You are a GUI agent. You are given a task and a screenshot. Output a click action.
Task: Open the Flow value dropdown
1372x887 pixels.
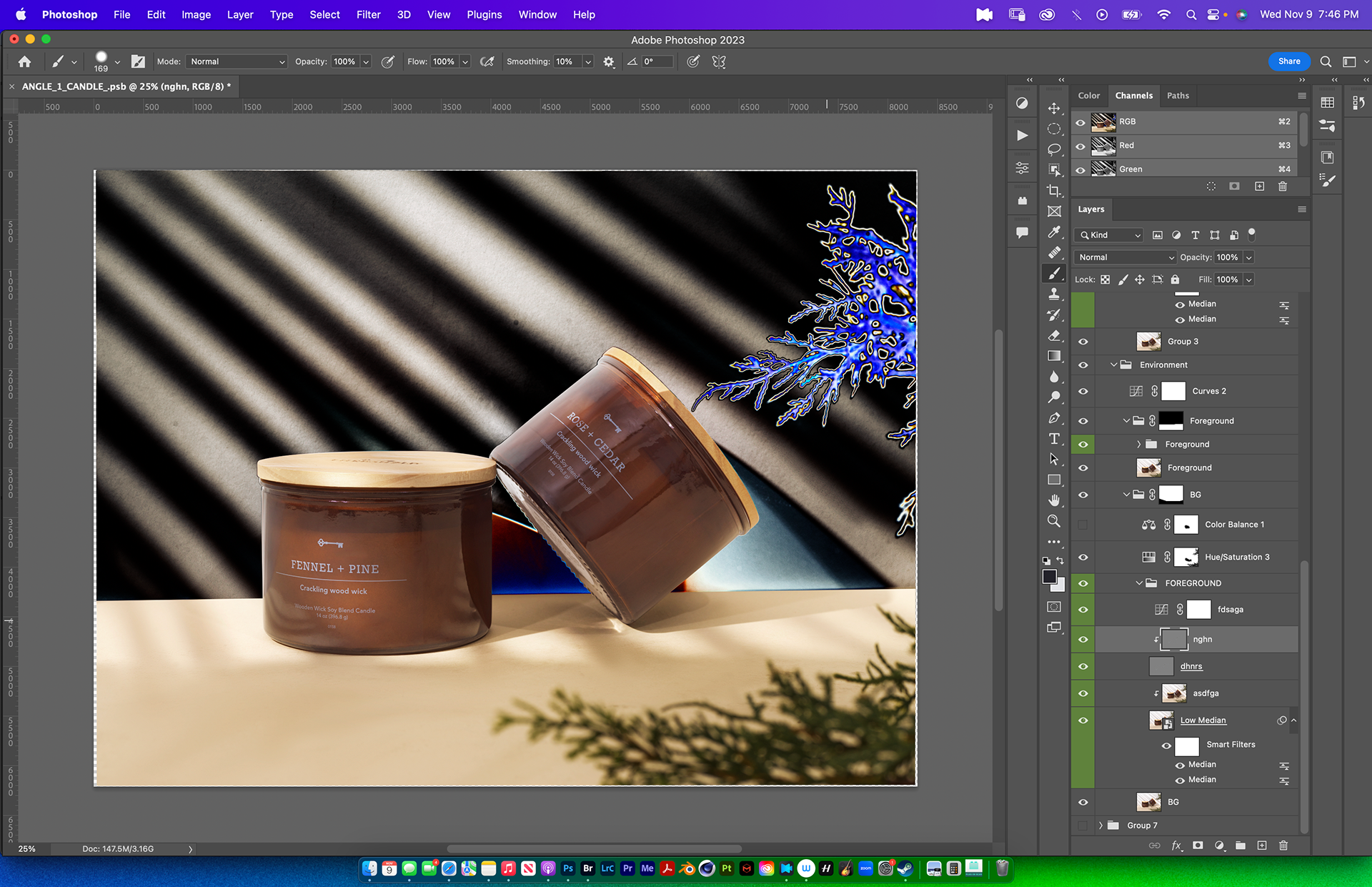465,61
